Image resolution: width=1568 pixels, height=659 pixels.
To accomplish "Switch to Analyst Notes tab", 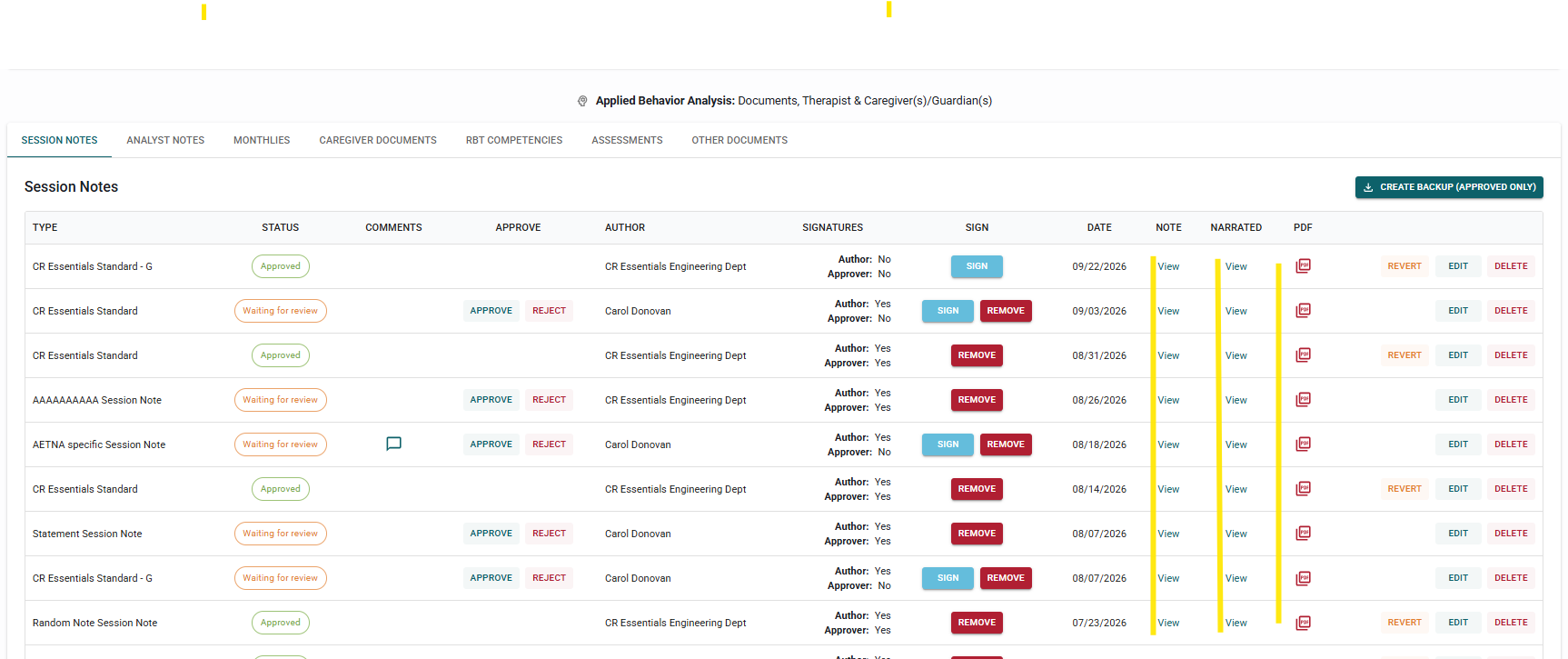I will pos(165,140).
